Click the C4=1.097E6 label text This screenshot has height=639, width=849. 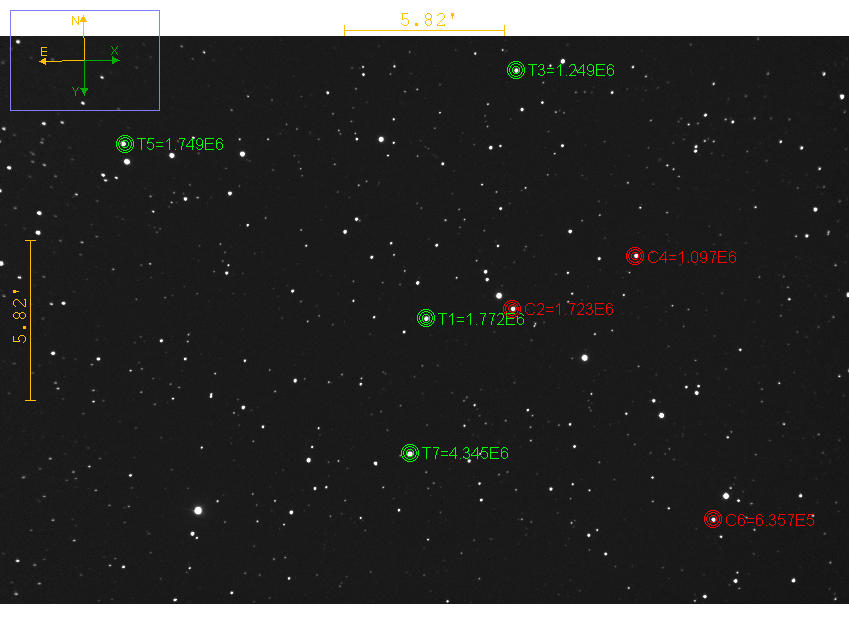point(691,258)
